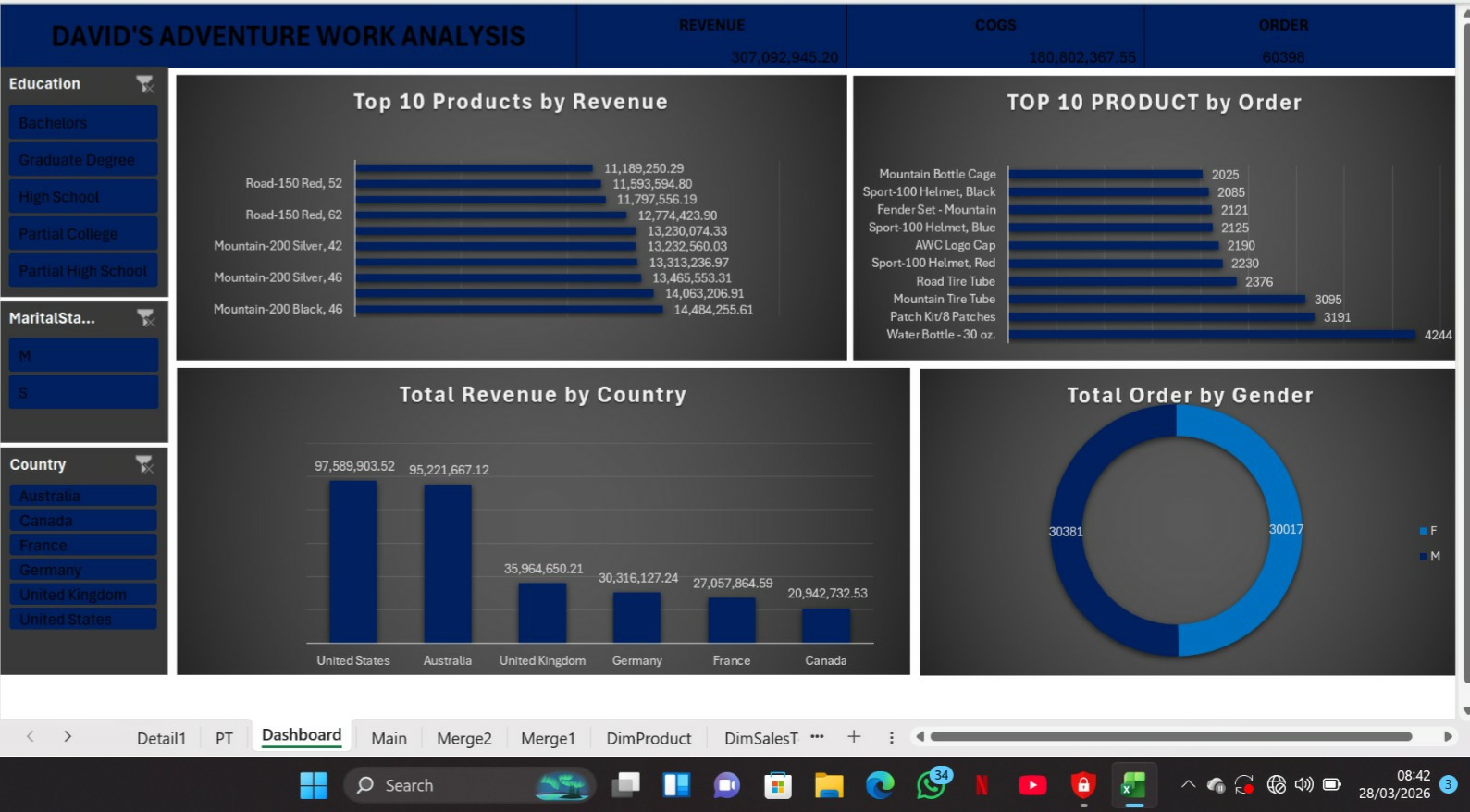Image resolution: width=1470 pixels, height=812 pixels.
Task: Clear the MaritalStatus slicer filter
Action: (145, 318)
